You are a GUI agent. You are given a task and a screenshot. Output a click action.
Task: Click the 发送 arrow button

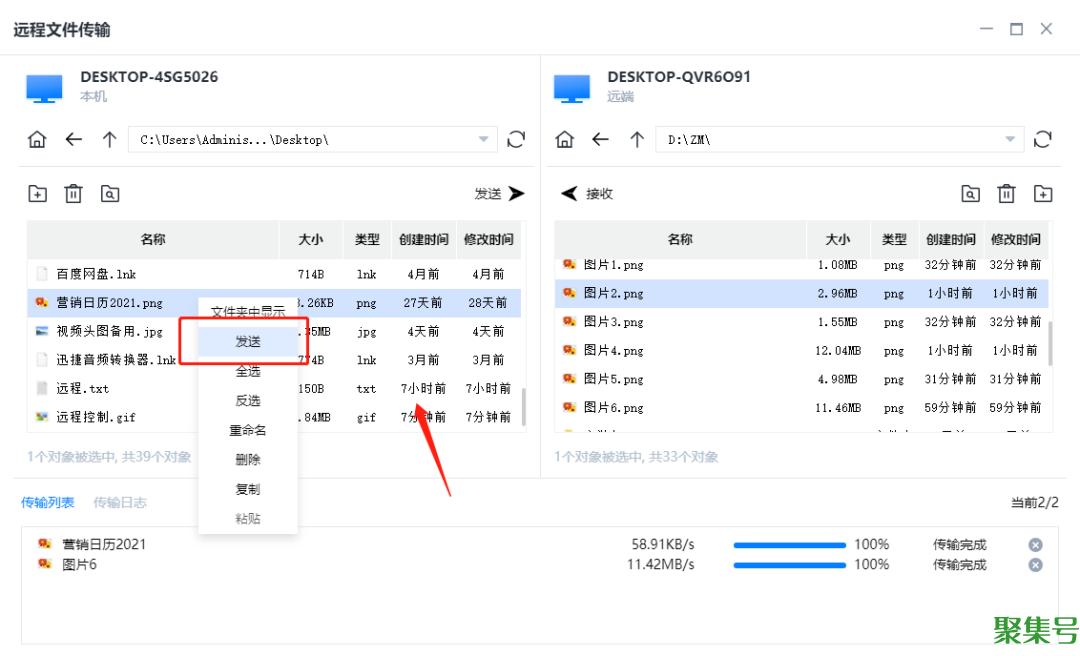[501, 194]
